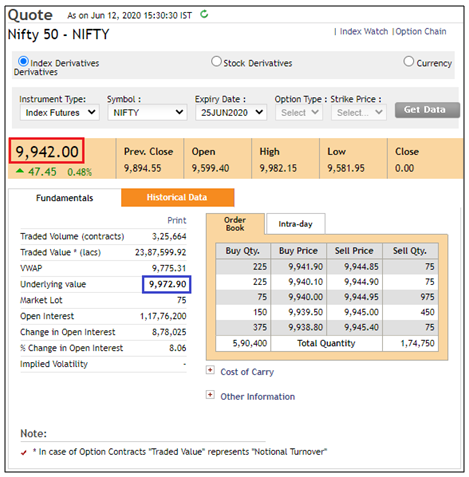Open the Index Watch link
This screenshot has width=469, height=477.
point(364,31)
